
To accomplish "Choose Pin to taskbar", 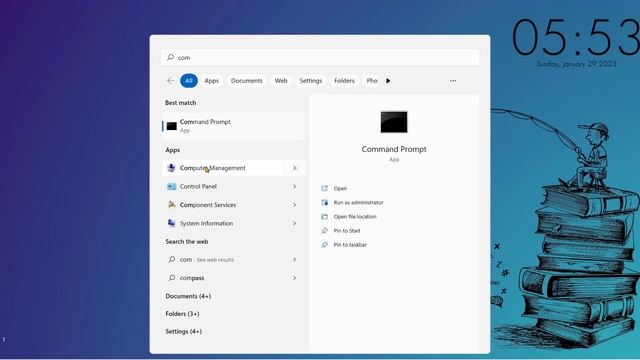I will [350, 245].
